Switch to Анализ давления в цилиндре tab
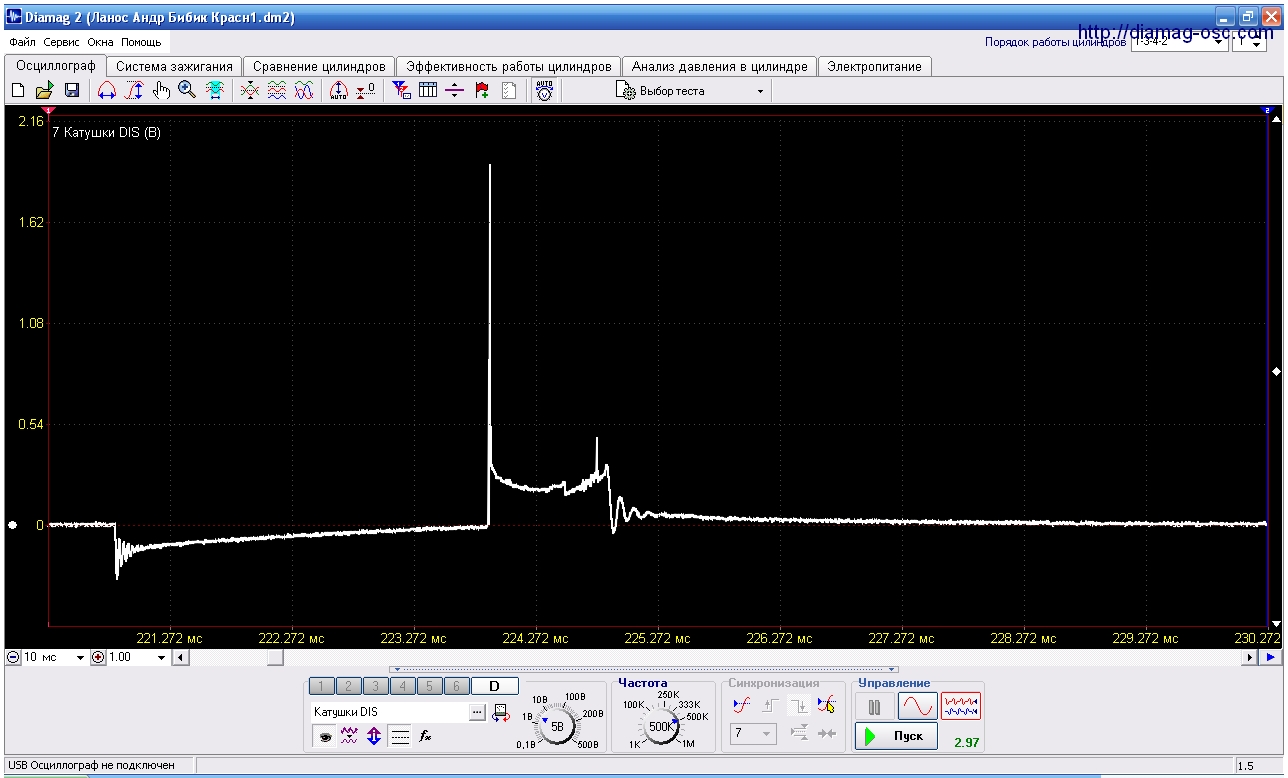Image resolution: width=1288 pixels, height=778 pixels. pos(719,66)
